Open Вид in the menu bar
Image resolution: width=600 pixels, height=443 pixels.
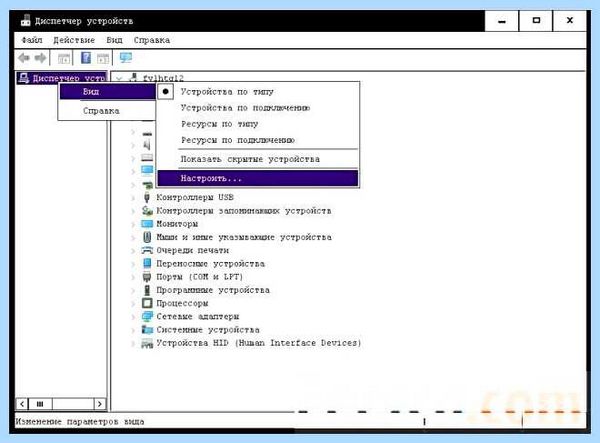point(114,40)
